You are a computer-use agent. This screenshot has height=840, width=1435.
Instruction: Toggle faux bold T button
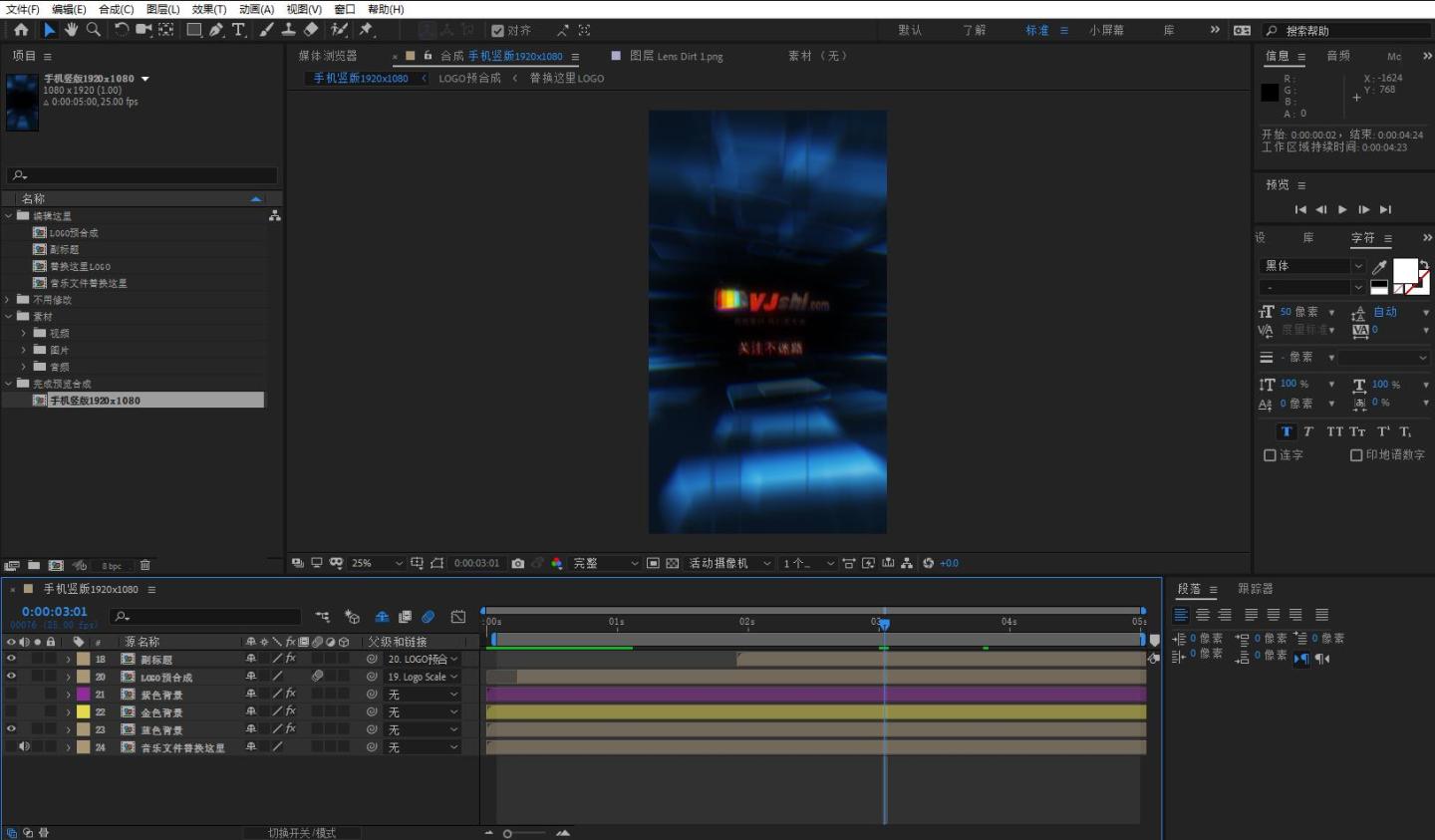pyautogui.click(x=1287, y=431)
